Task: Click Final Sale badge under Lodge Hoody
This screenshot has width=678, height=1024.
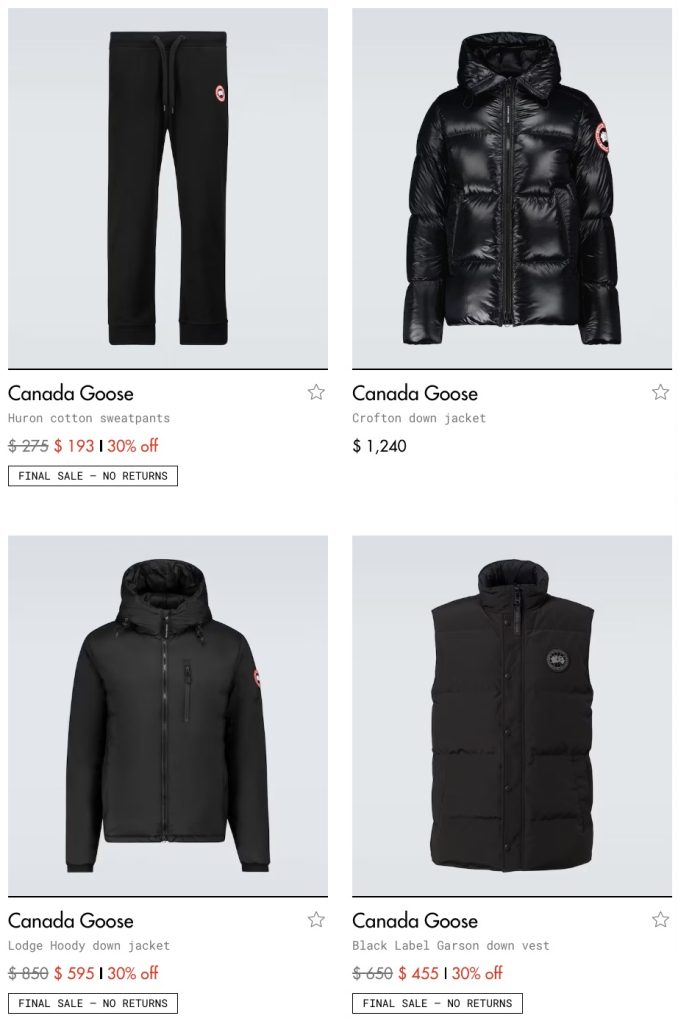Action: 93,1004
